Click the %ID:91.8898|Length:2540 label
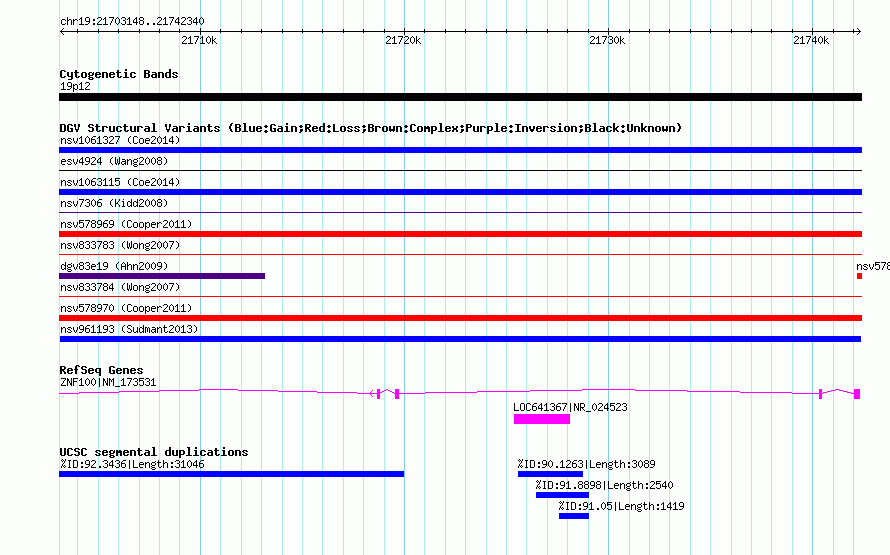Image resolution: width=890 pixels, height=555 pixels. point(604,485)
